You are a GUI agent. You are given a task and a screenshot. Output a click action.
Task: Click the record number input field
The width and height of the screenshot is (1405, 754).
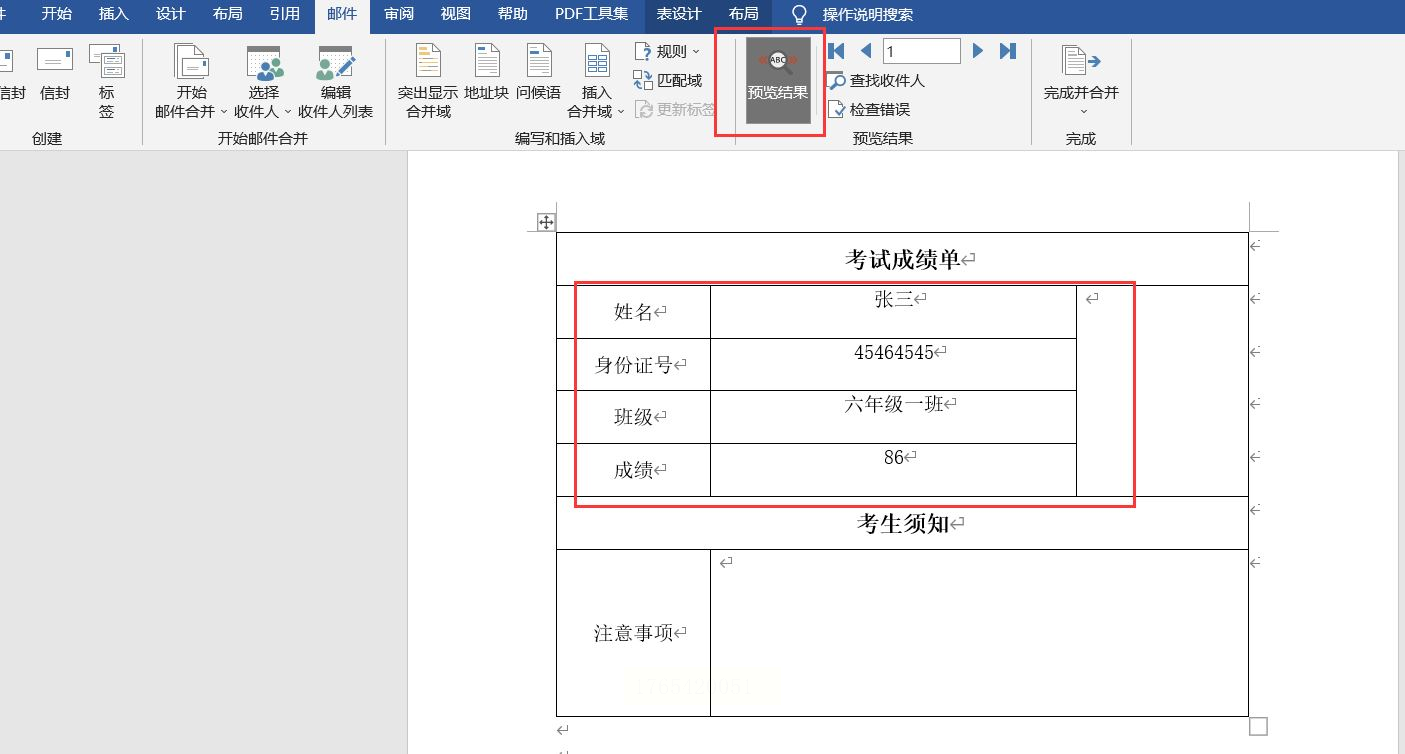[922, 51]
